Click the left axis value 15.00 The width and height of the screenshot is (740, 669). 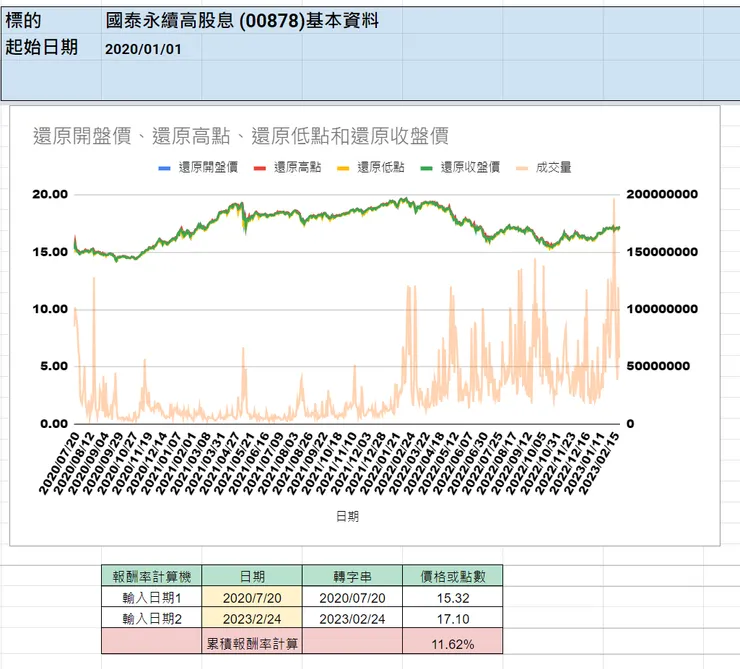pyautogui.click(x=50, y=252)
